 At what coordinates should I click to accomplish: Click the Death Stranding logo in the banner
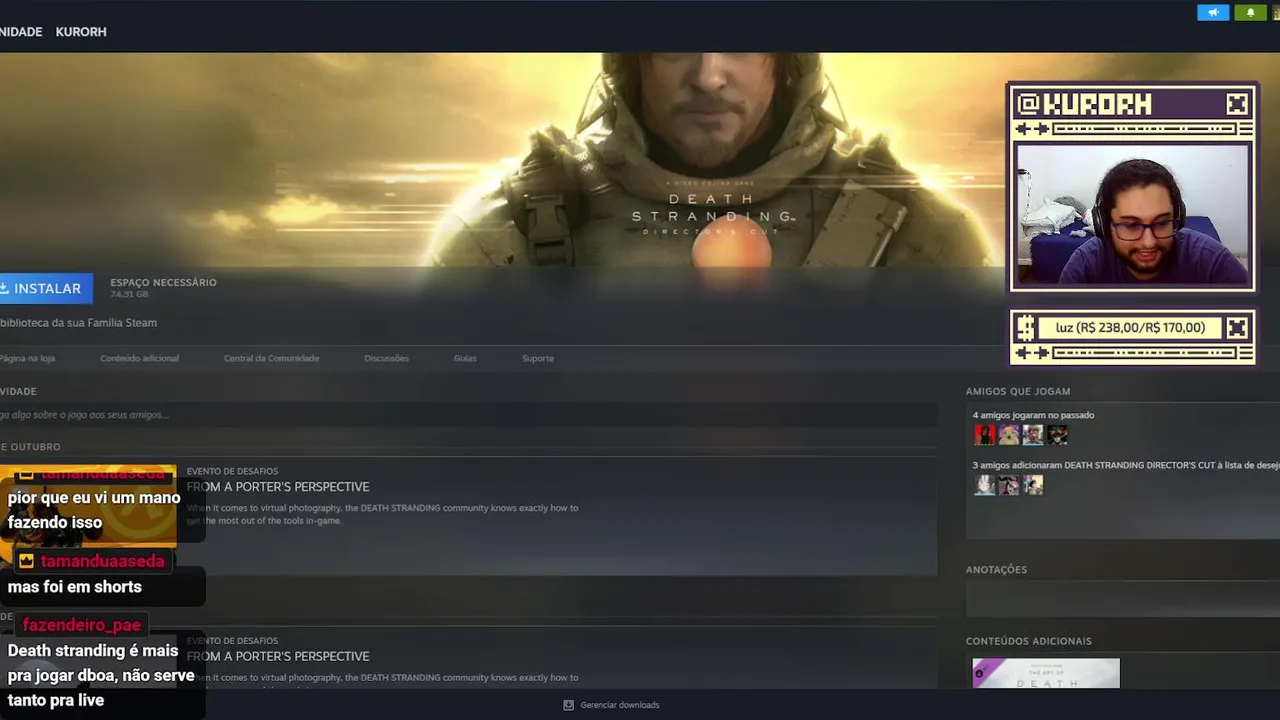712,207
